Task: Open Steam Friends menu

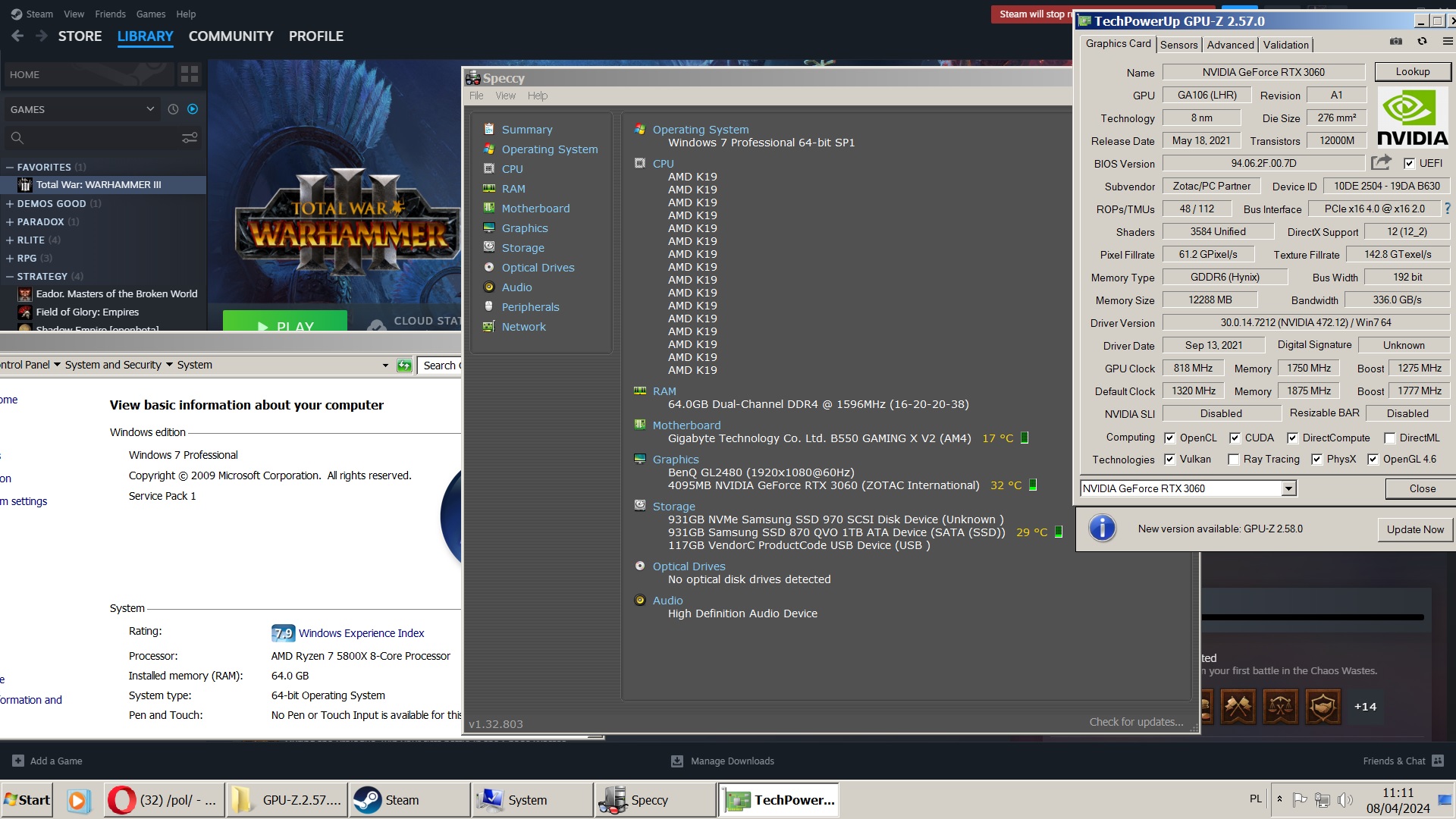Action: click(110, 14)
